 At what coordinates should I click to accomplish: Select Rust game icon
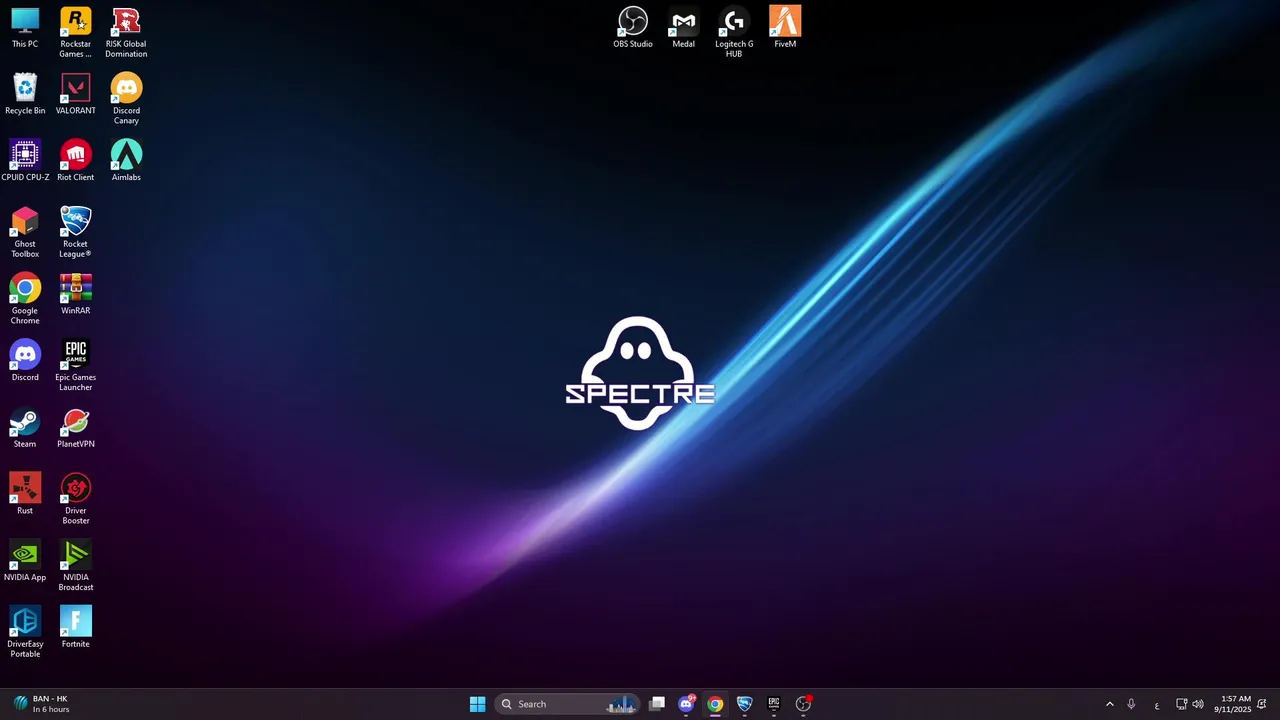click(25, 494)
